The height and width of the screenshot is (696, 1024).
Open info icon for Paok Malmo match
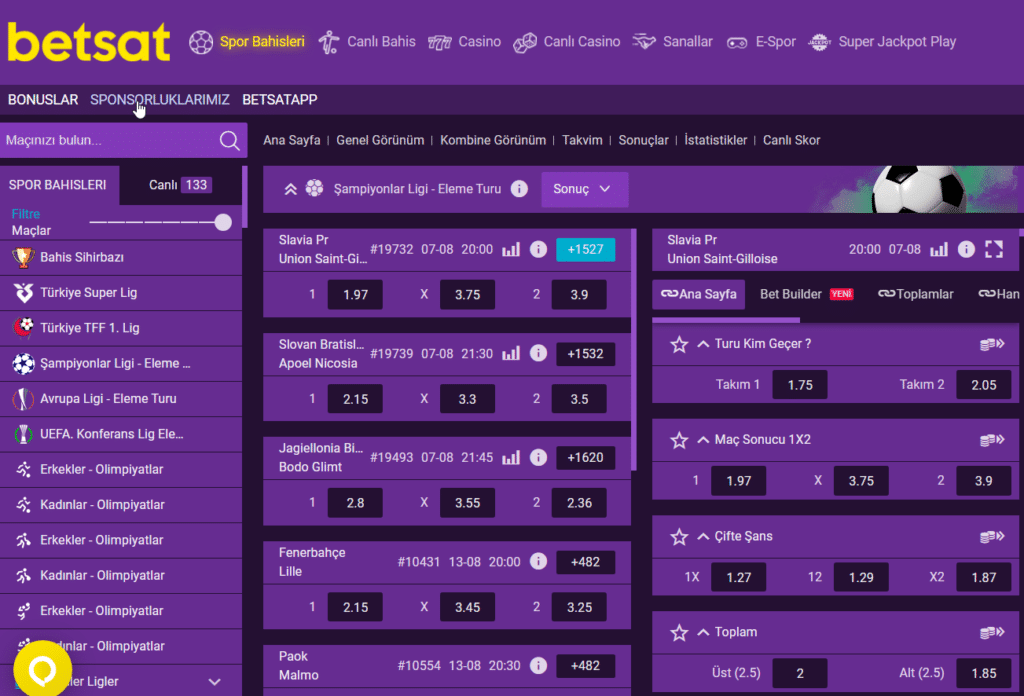tap(538, 665)
